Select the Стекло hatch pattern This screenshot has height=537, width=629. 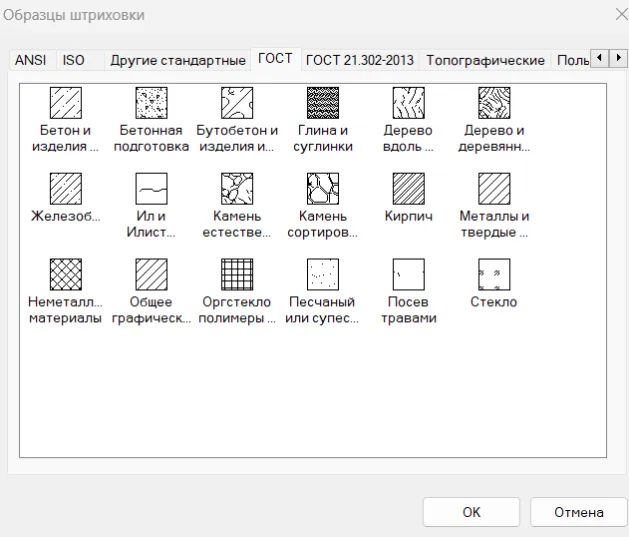tap(494, 274)
